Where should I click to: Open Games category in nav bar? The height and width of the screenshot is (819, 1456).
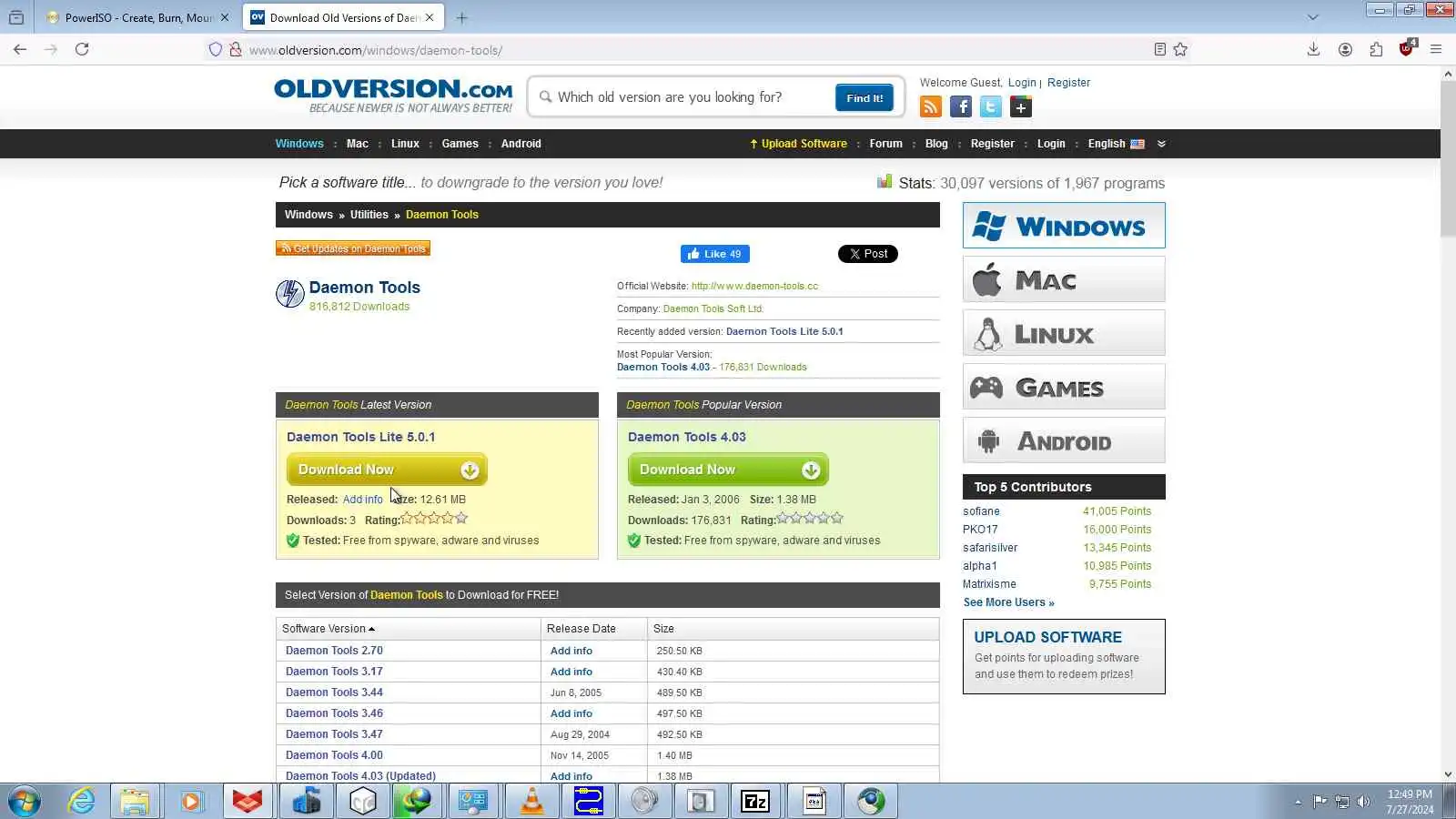pyautogui.click(x=460, y=144)
